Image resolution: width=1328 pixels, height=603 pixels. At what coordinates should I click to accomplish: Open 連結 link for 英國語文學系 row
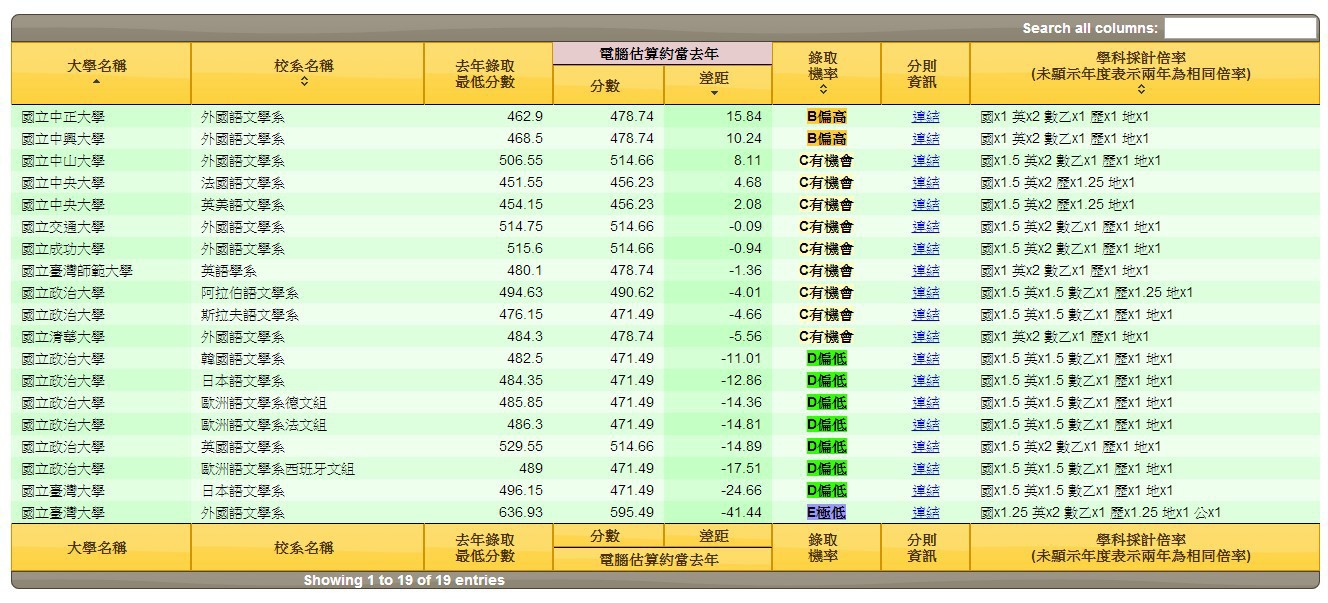pos(925,446)
